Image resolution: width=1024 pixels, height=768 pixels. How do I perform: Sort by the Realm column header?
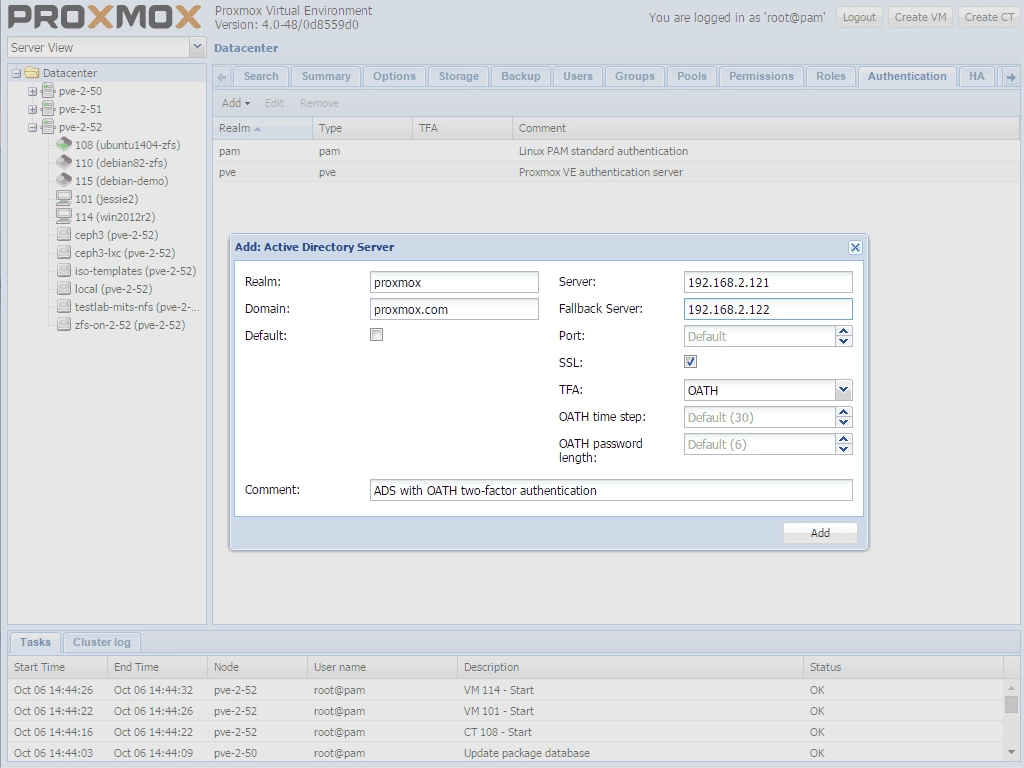click(x=263, y=128)
